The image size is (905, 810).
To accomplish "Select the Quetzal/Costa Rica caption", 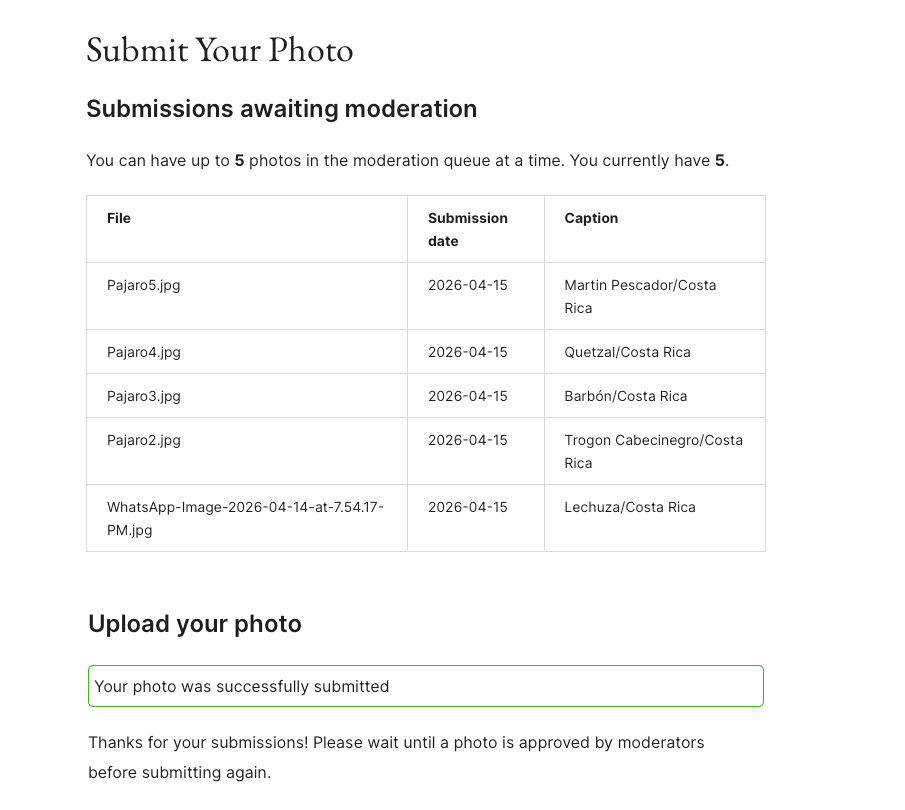I will [x=627, y=352].
